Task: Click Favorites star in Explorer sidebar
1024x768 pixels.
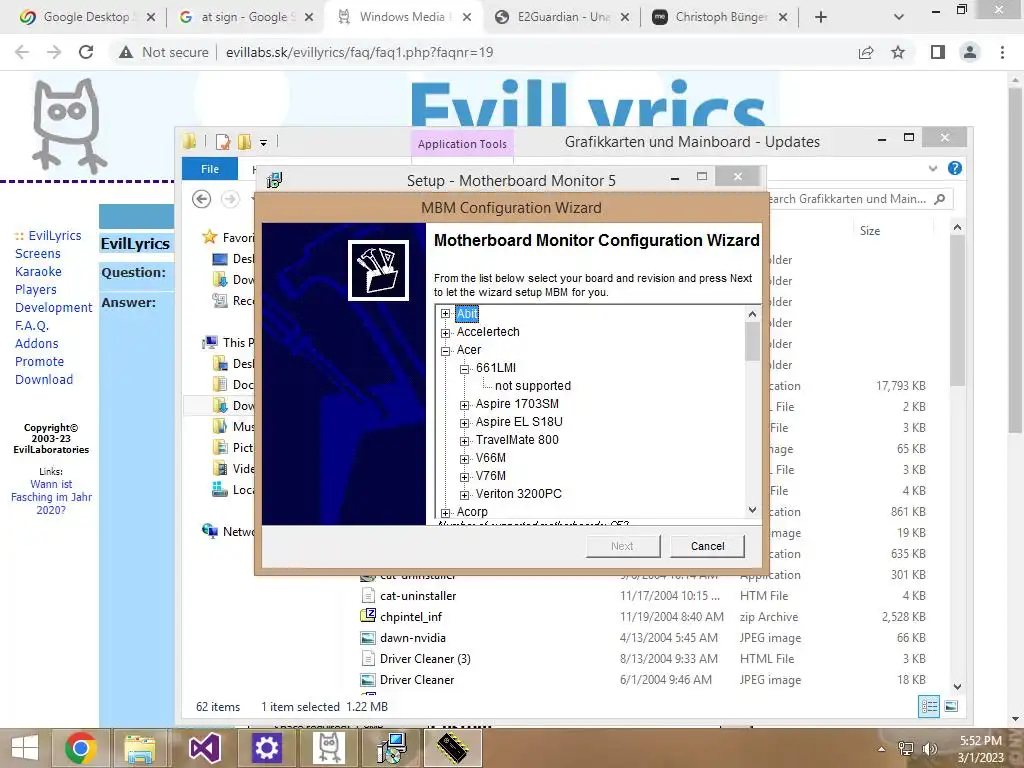Action: [210, 236]
